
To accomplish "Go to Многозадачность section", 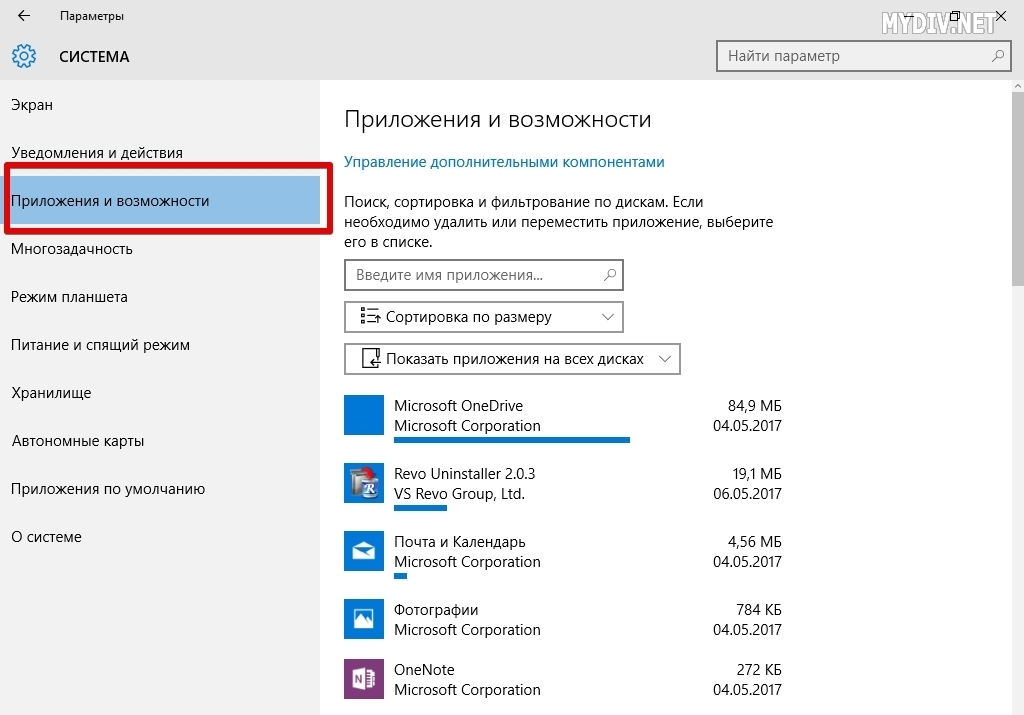I will point(72,249).
